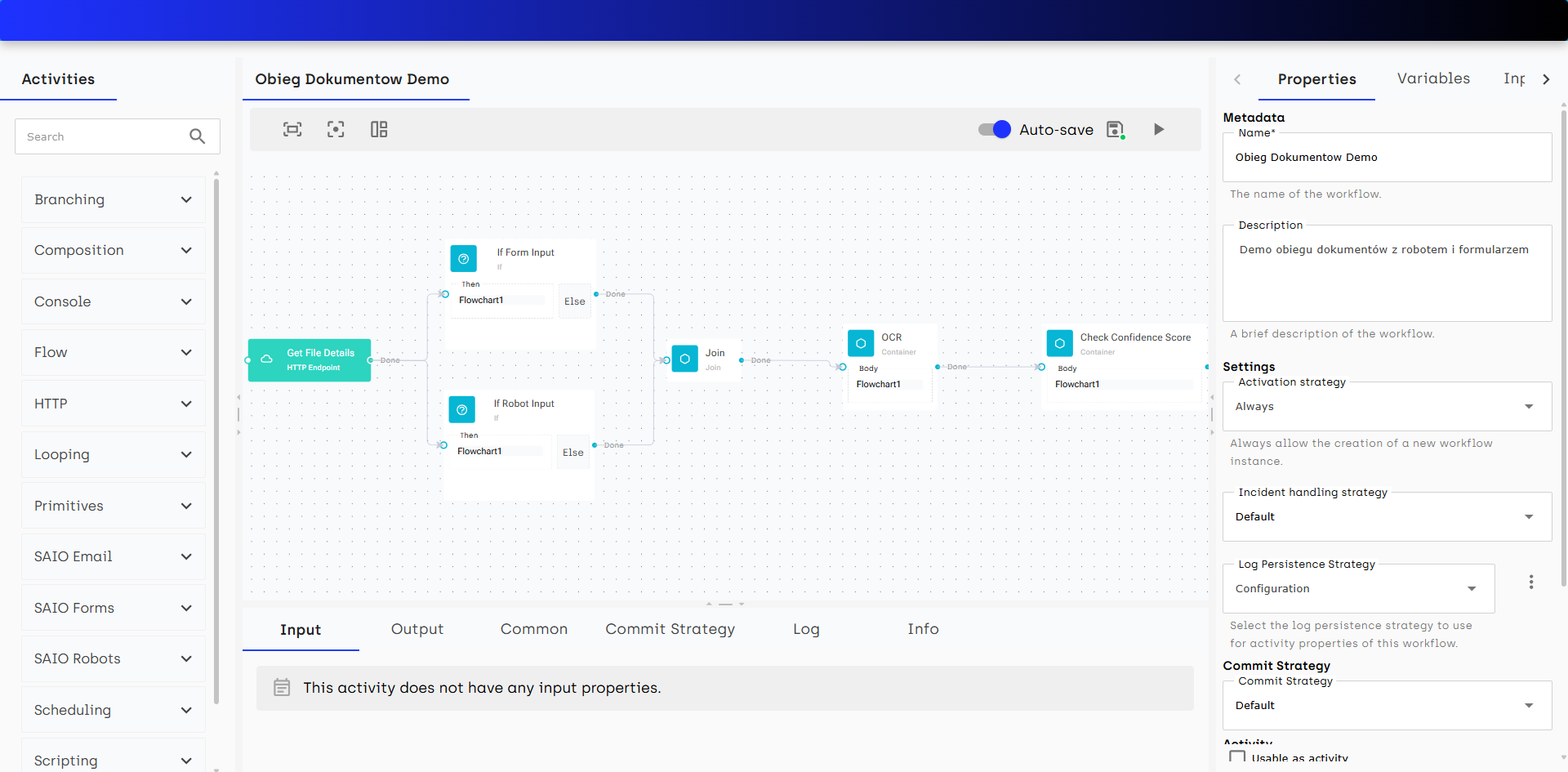Screen dimensions: 1568x772
Task: Click the center content icon in toolbar
Action: pyautogui.click(x=336, y=129)
